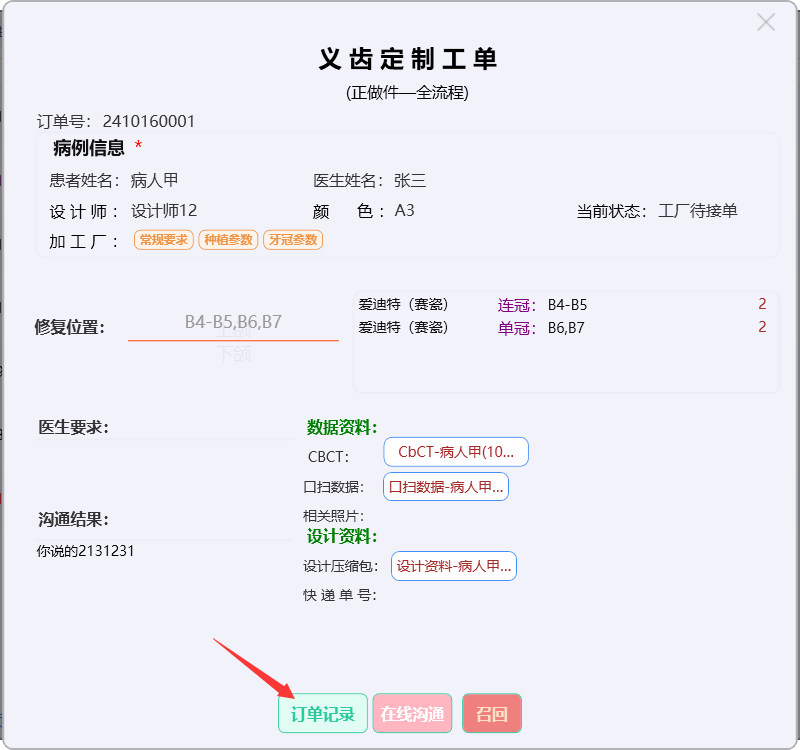Screen dimensions: 800x750
Task: Click the 沟通结果 text 你说的2131231
Action: [x=86, y=551]
